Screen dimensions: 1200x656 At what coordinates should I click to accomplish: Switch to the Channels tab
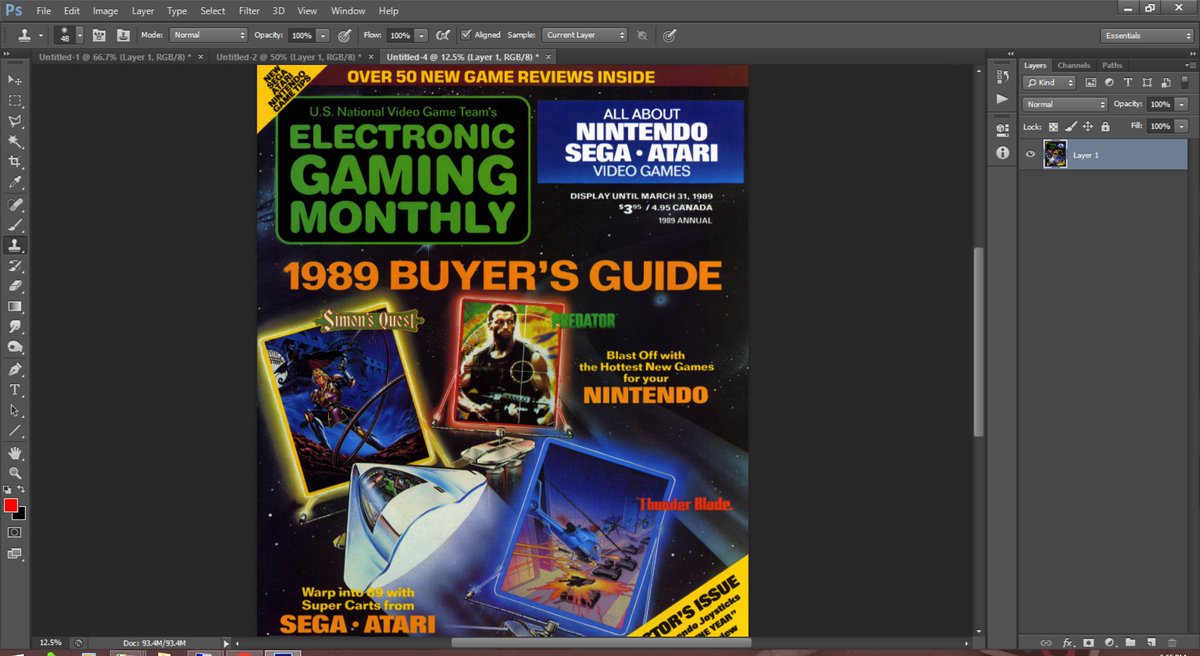[1073, 65]
